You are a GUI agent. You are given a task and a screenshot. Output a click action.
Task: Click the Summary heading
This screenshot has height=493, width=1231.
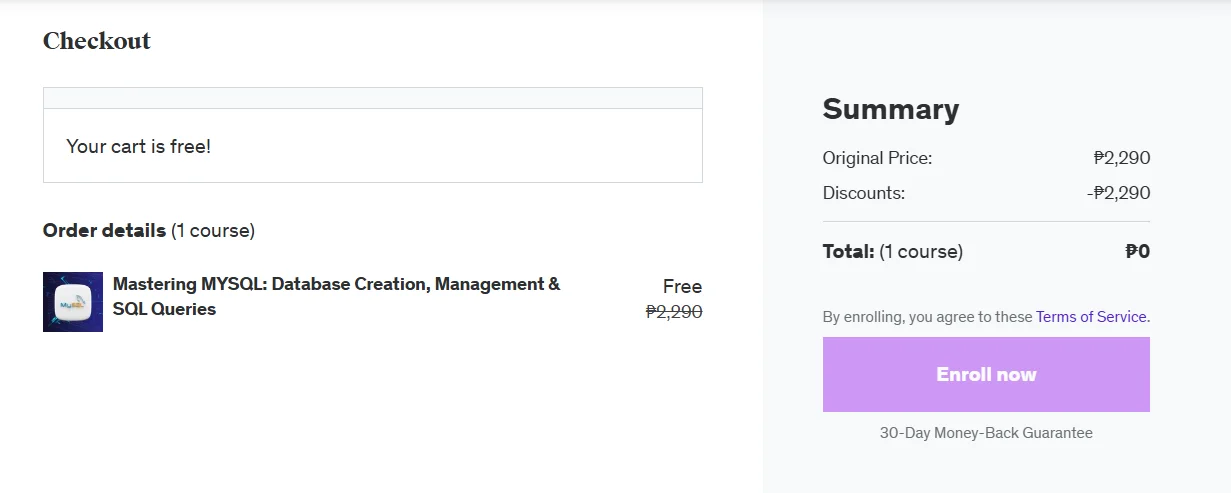891,109
